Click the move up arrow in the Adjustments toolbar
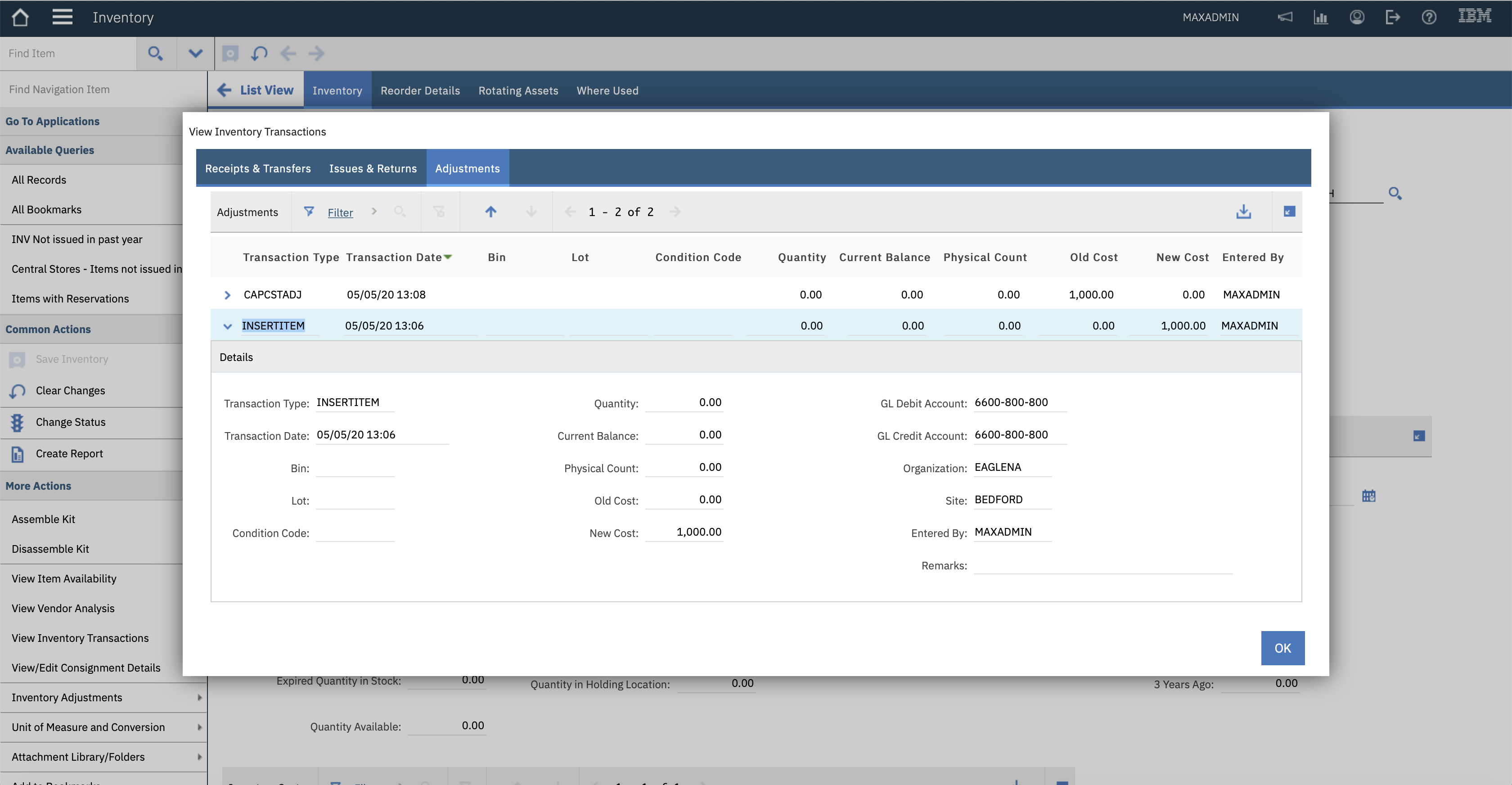The image size is (1512, 785). click(x=490, y=212)
